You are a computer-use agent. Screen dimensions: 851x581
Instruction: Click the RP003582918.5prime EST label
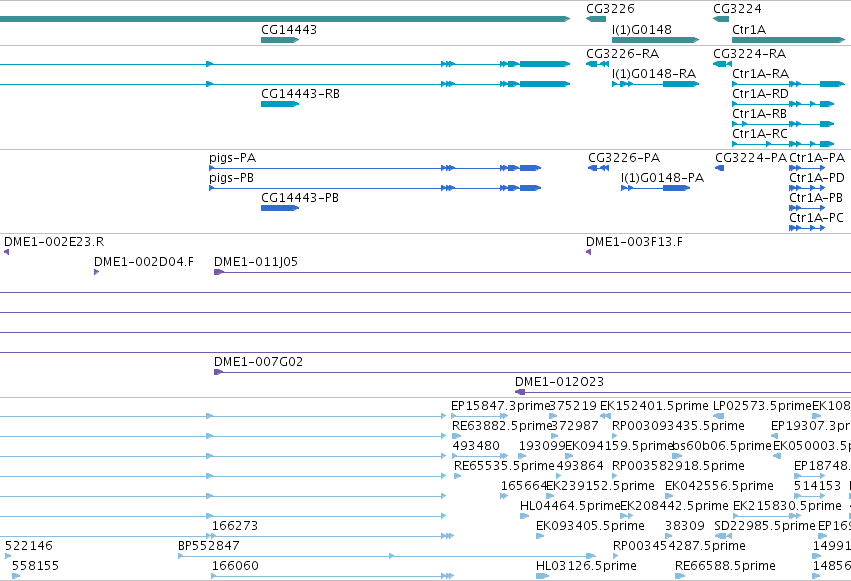click(x=678, y=466)
